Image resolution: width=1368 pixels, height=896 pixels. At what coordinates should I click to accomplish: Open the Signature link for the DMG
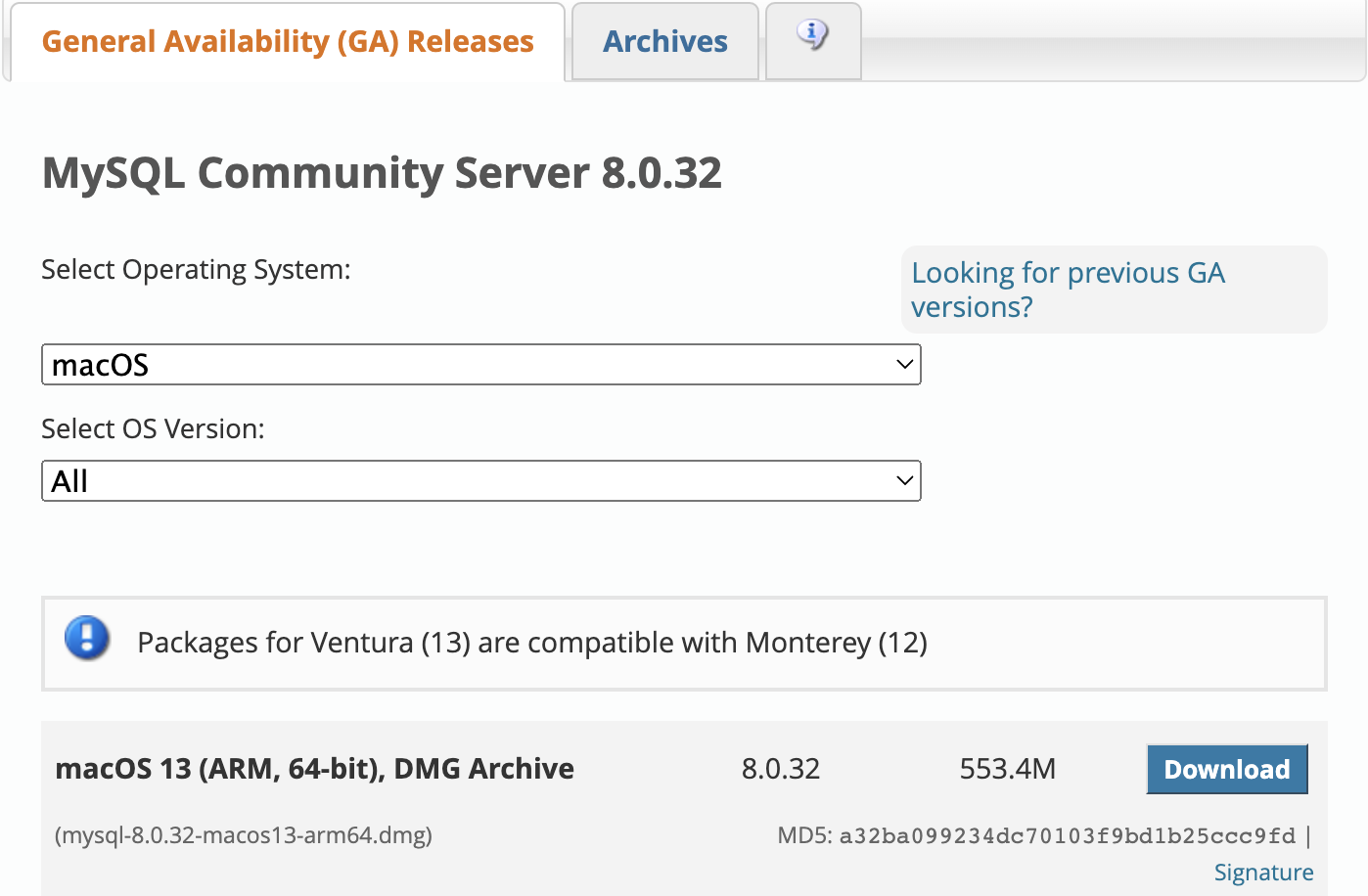coord(1263,873)
